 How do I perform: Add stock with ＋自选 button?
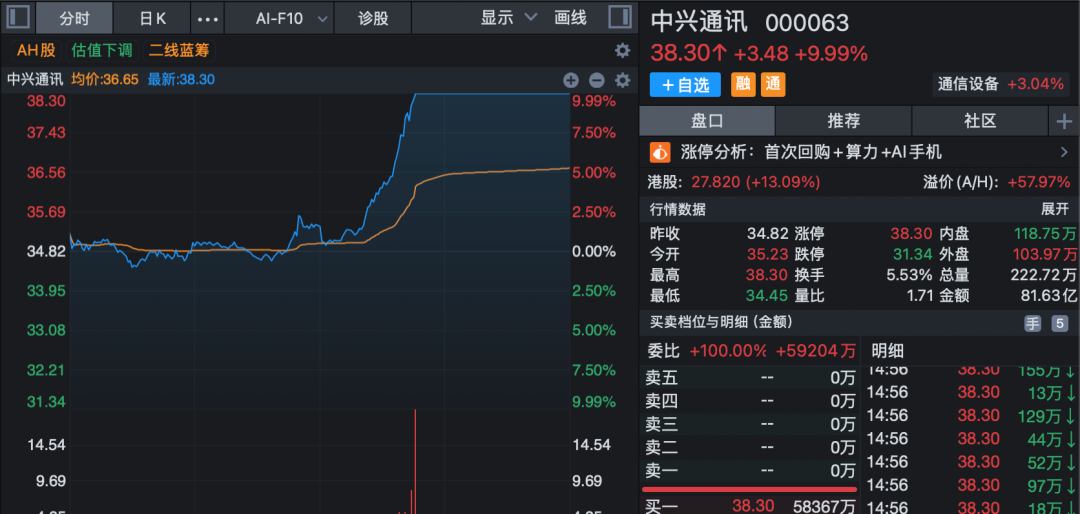point(685,85)
